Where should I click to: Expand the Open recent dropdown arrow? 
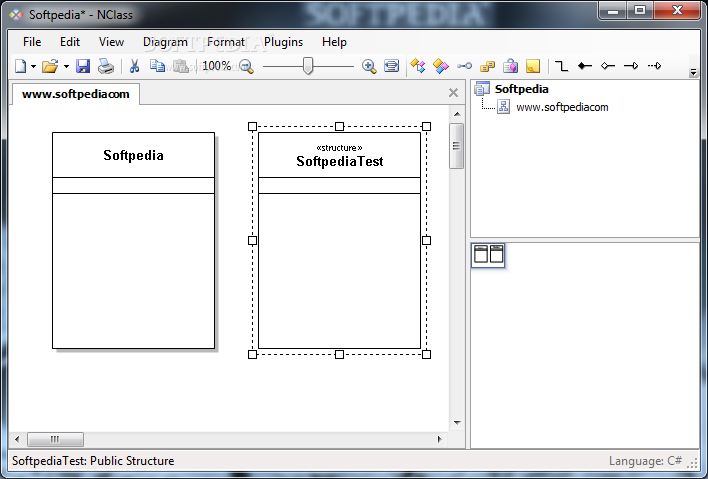tap(66, 67)
